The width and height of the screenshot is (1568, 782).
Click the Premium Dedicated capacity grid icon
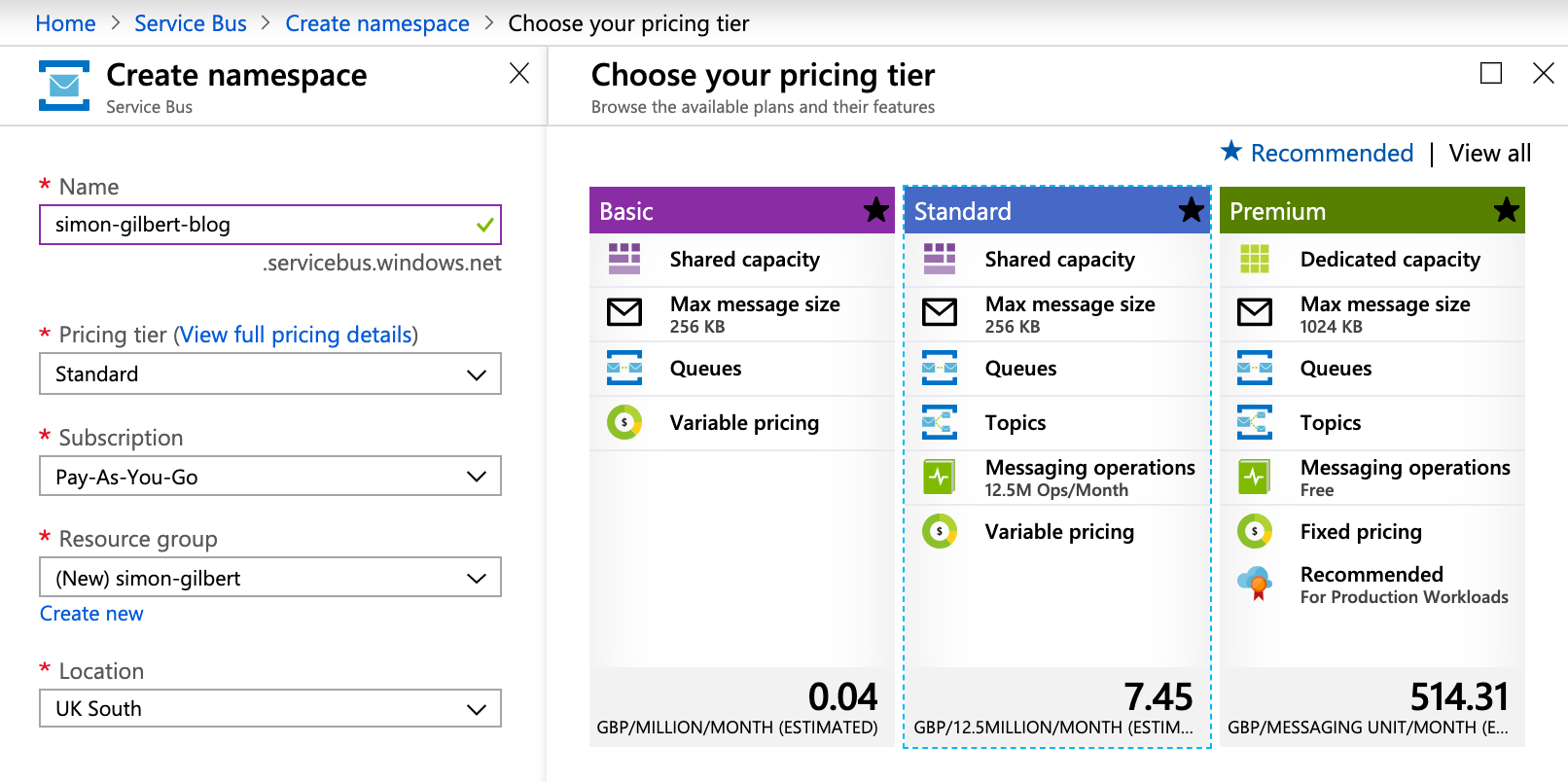[x=1255, y=259]
